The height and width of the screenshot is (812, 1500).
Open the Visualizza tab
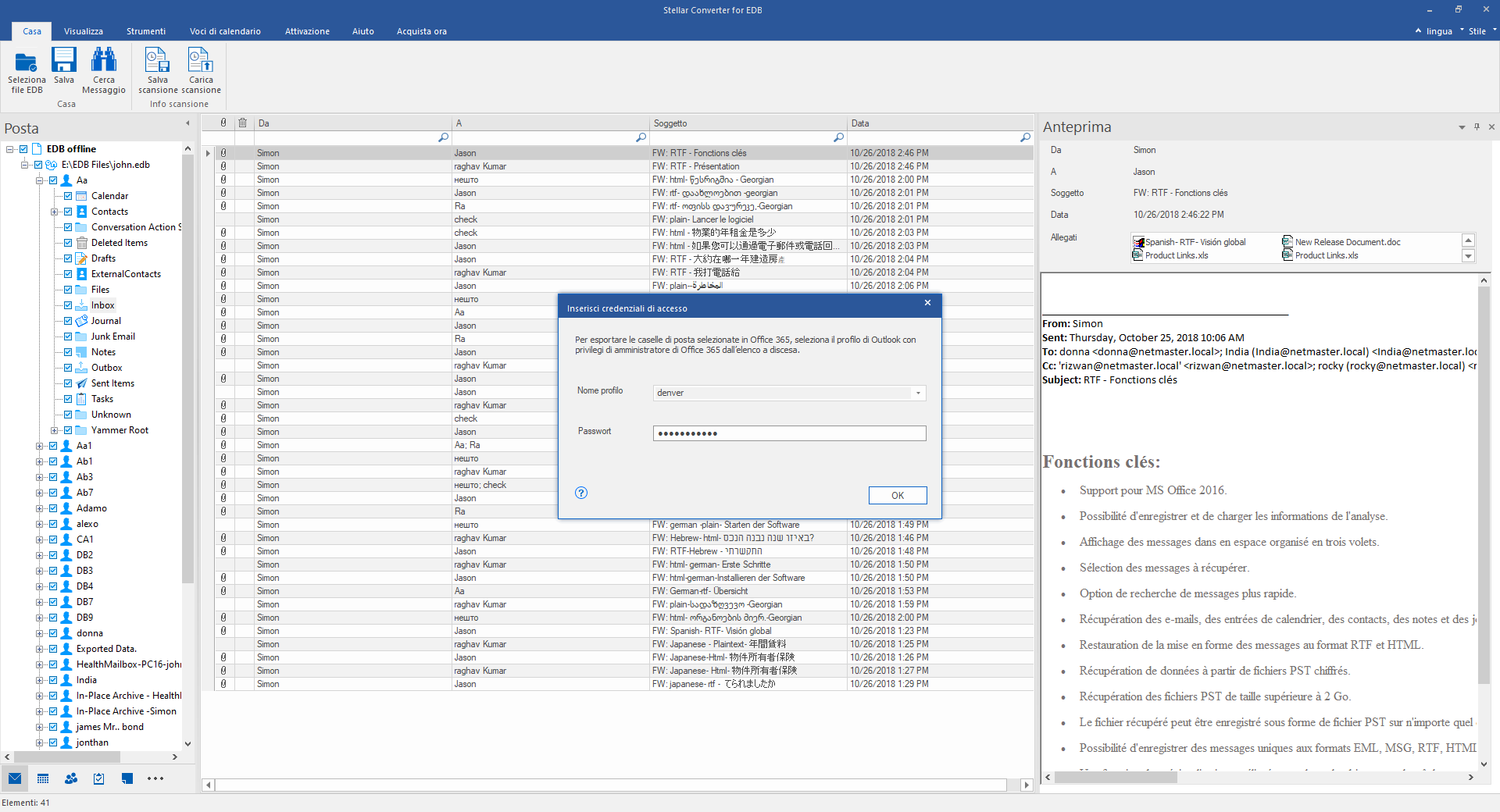84,31
